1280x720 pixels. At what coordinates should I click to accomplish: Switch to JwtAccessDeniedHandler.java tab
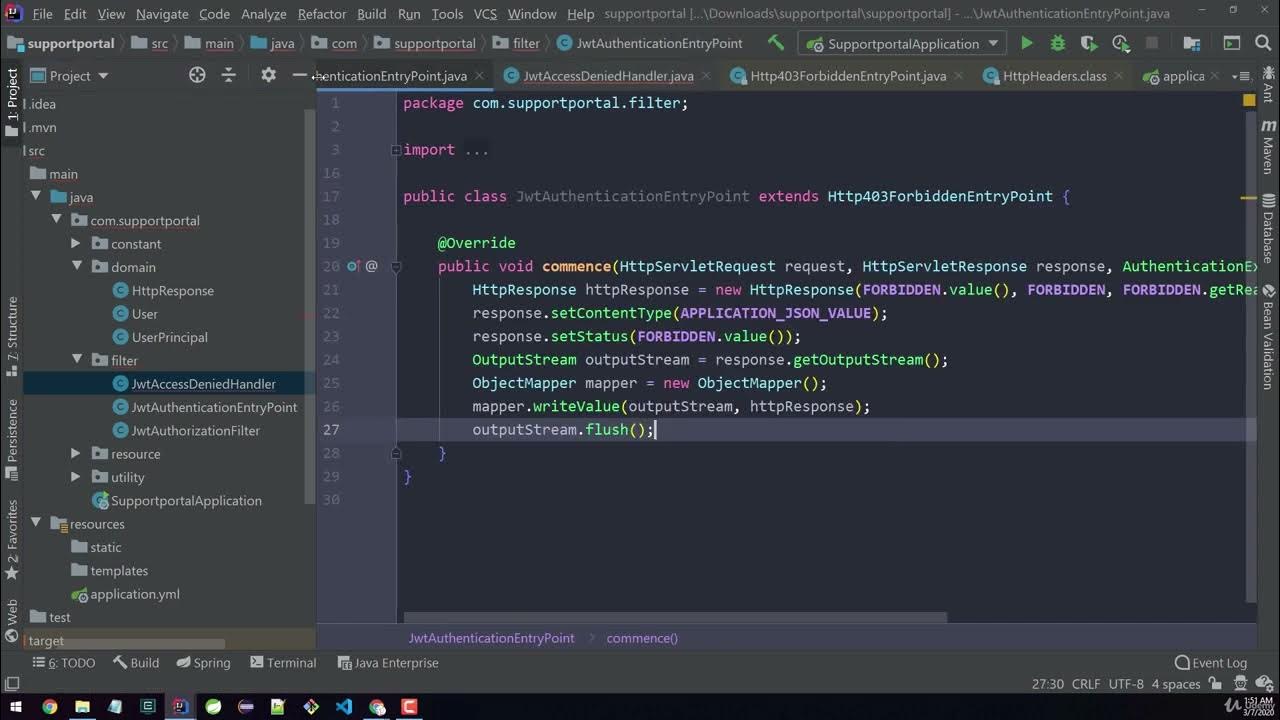tap(608, 76)
